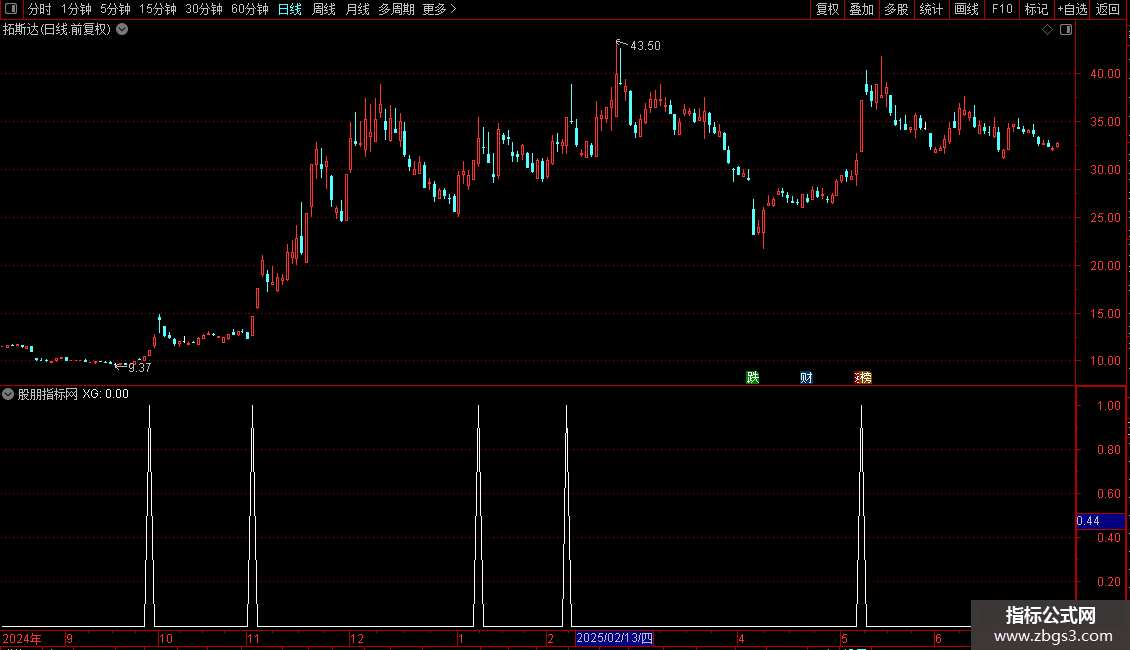Click the 多股 multi-stock button
This screenshot has width=1130, height=650.
click(896, 9)
